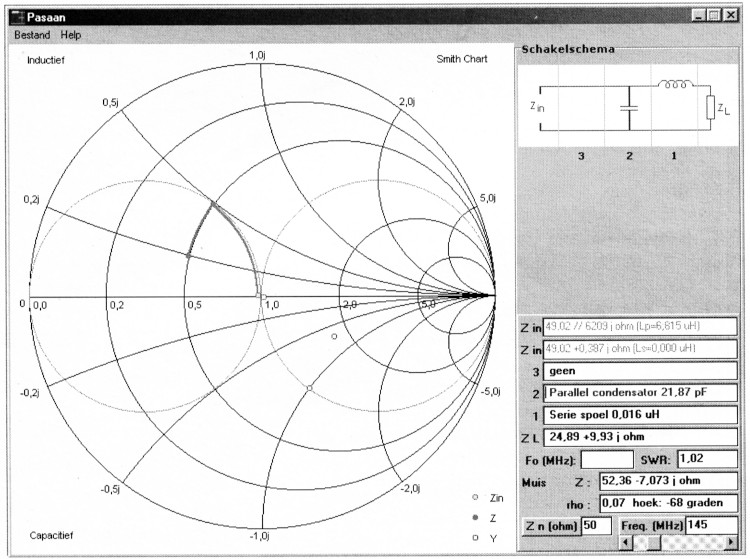
Task: Select the 'Parallel condensator 21,87 pF' field
Action: pyautogui.click(x=640, y=393)
